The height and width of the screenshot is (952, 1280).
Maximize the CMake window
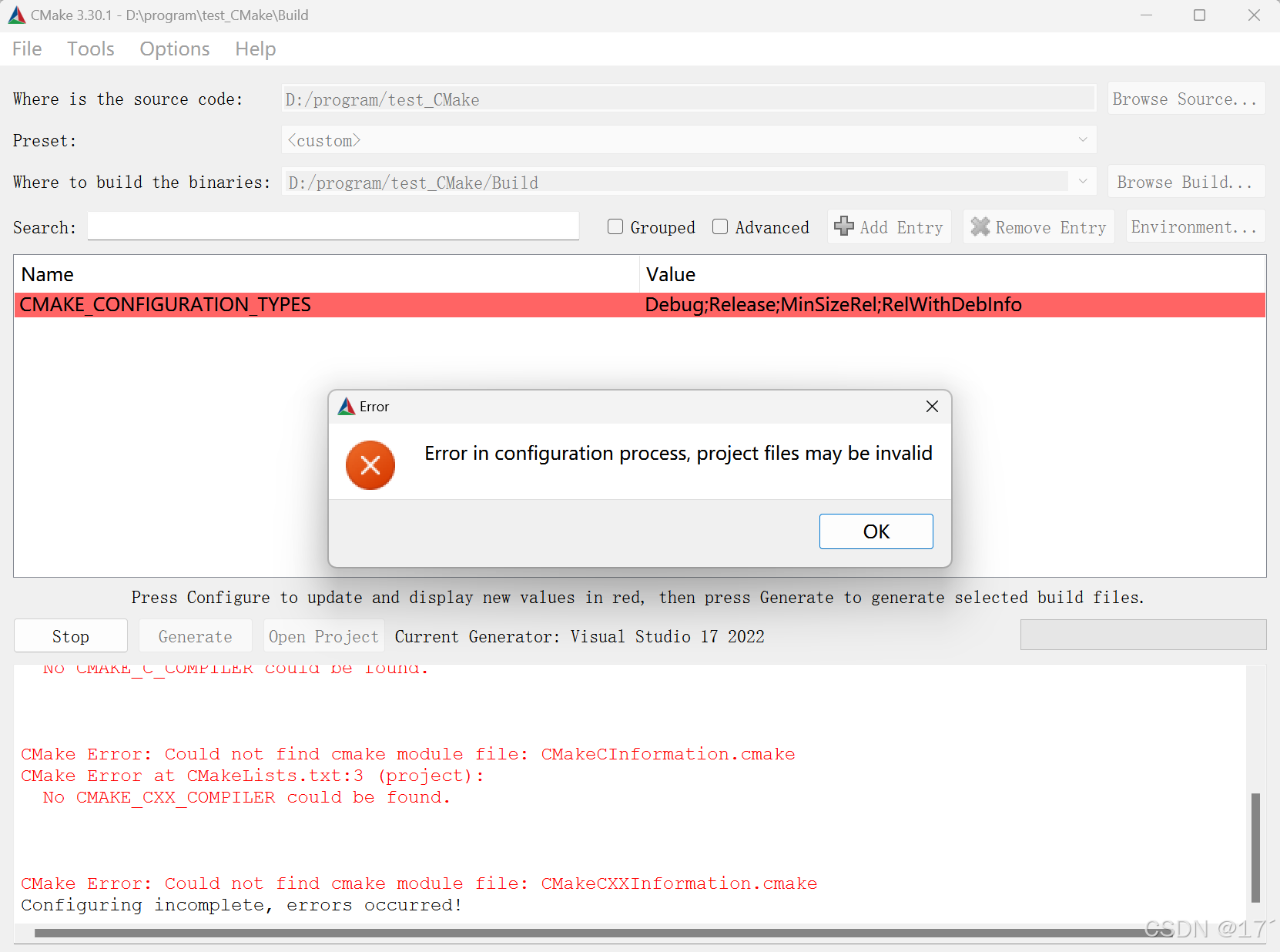1199,15
